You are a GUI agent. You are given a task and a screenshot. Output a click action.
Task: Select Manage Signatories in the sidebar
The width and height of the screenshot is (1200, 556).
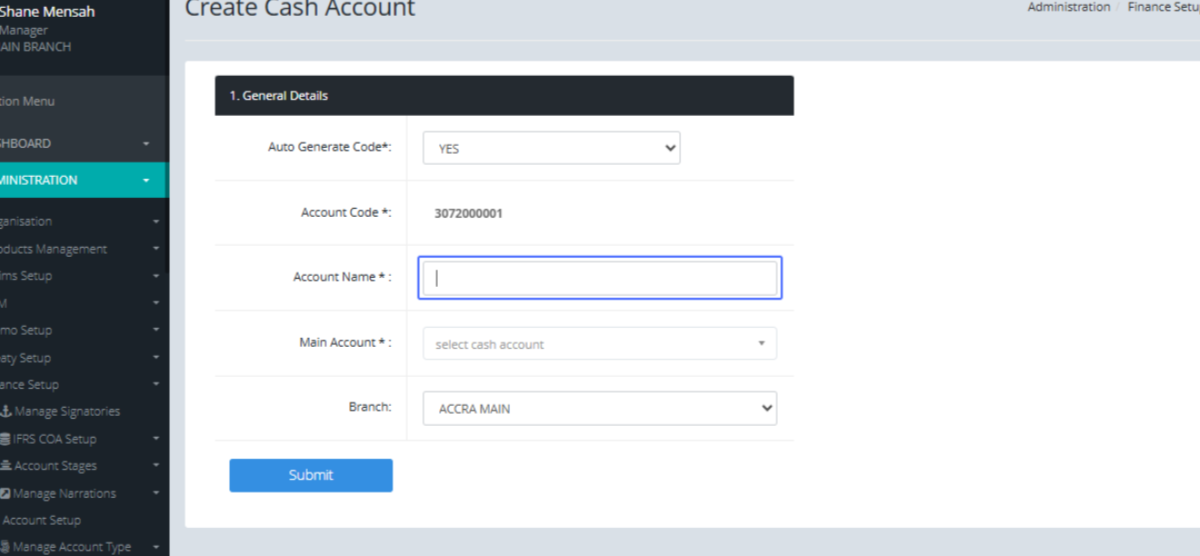click(x=66, y=412)
